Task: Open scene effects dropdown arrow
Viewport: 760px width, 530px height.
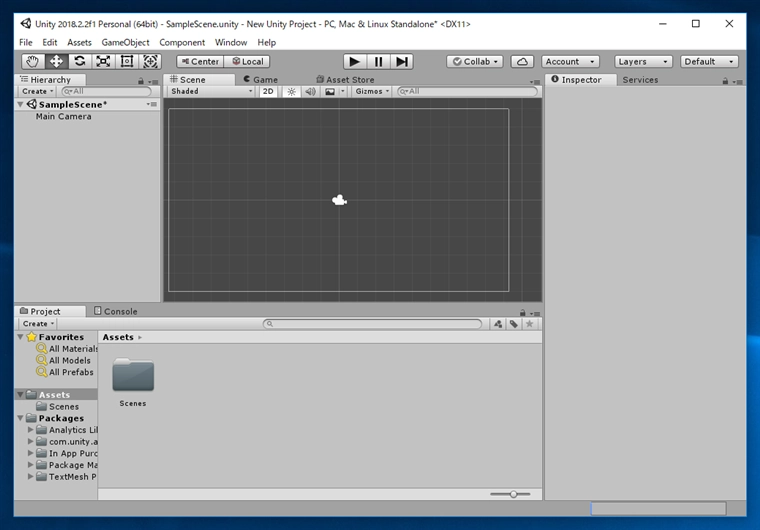Action: [x=343, y=91]
